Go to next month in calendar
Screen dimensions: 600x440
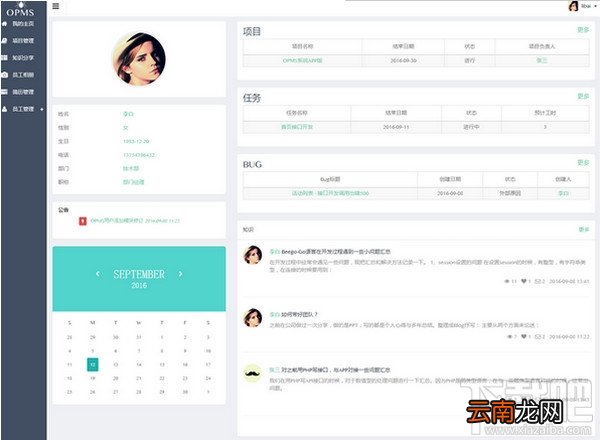[x=180, y=274]
